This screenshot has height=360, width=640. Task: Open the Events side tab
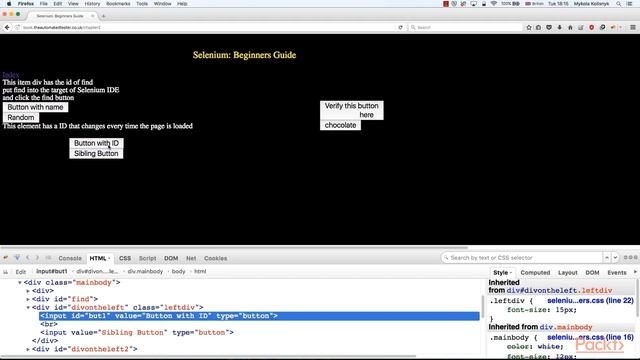tap(617, 273)
